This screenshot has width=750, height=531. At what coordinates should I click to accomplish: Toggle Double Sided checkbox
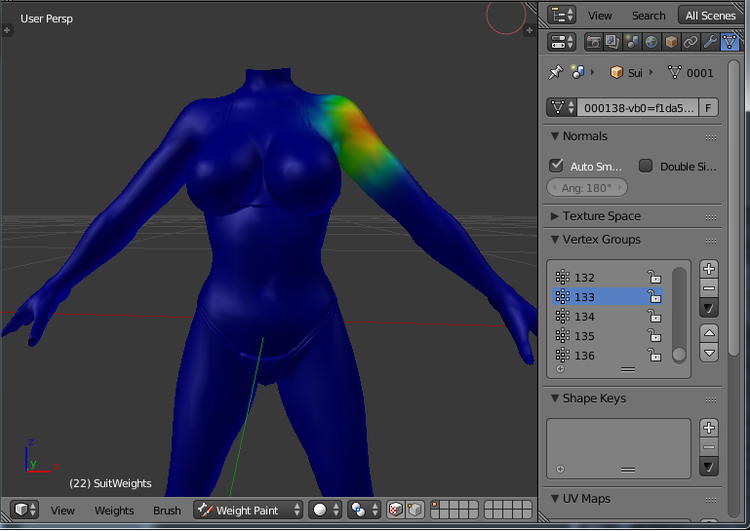coord(646,166)
